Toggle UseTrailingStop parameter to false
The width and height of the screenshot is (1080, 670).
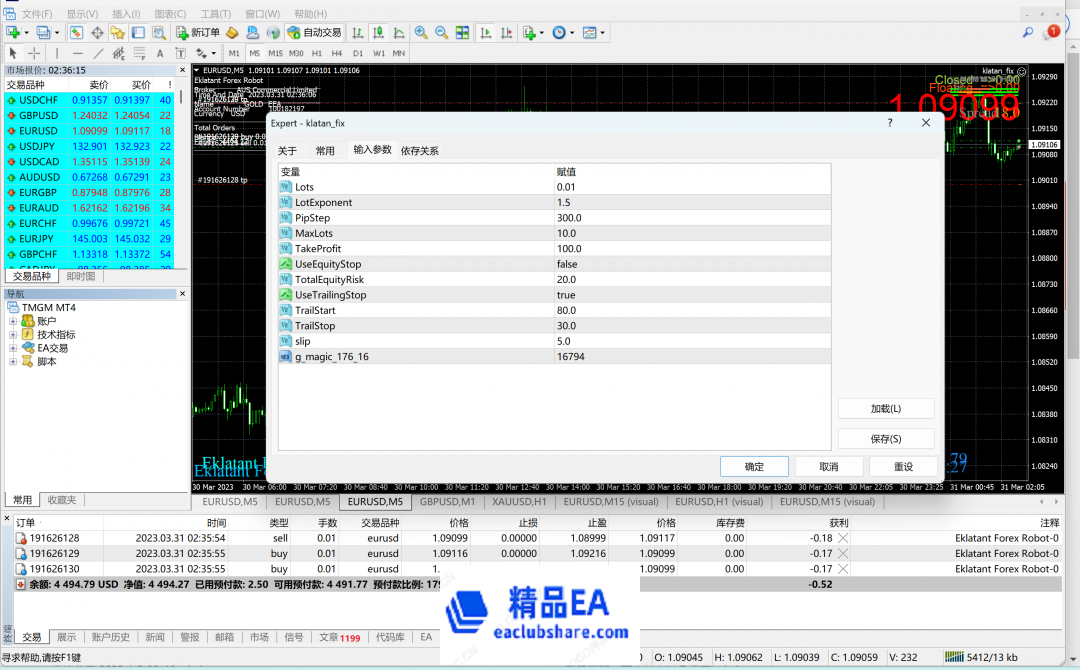pos(568,295)
